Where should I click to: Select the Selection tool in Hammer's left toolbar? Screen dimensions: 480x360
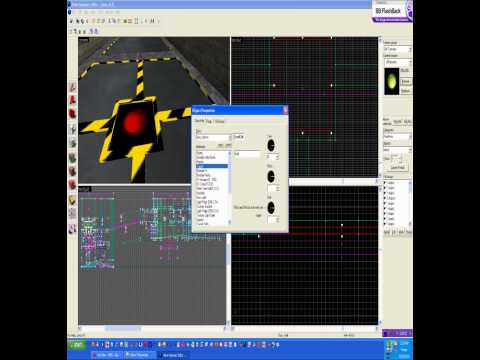(73, 87)
